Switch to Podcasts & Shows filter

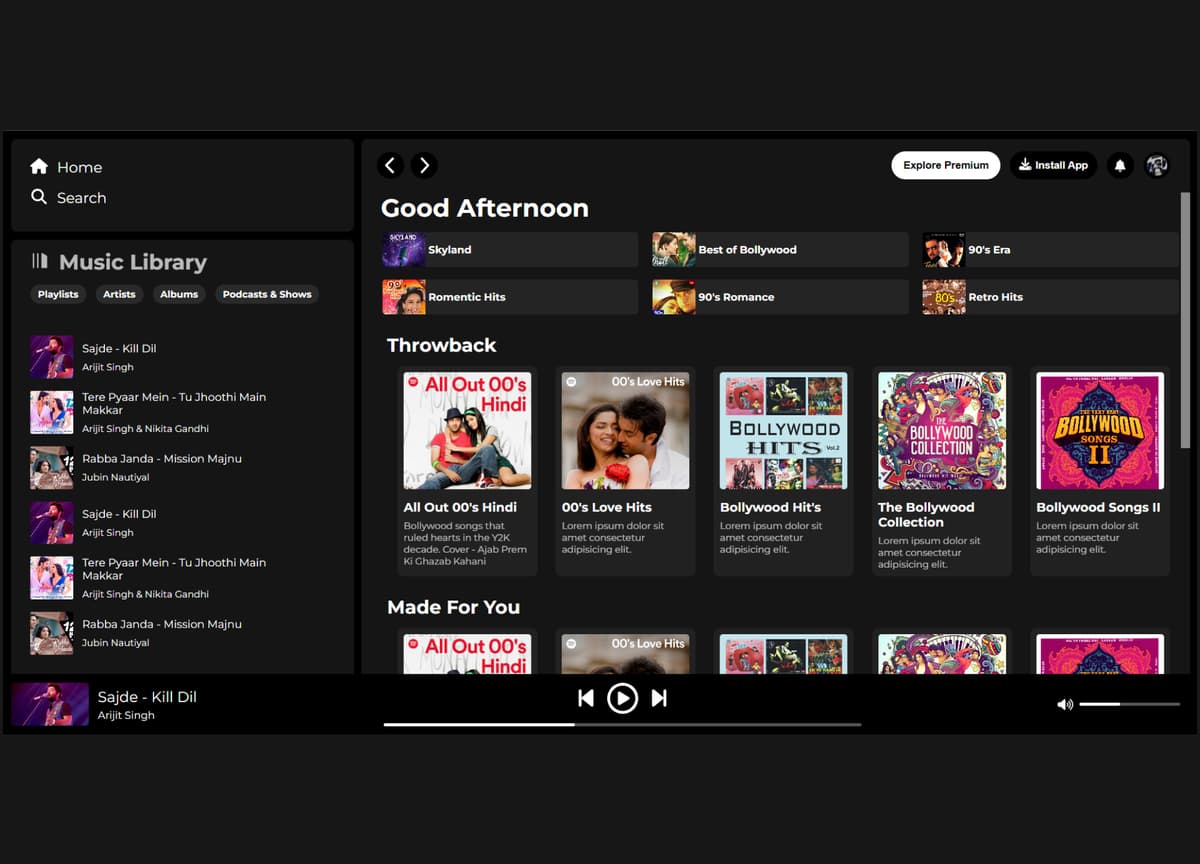[x=267, y=294]
